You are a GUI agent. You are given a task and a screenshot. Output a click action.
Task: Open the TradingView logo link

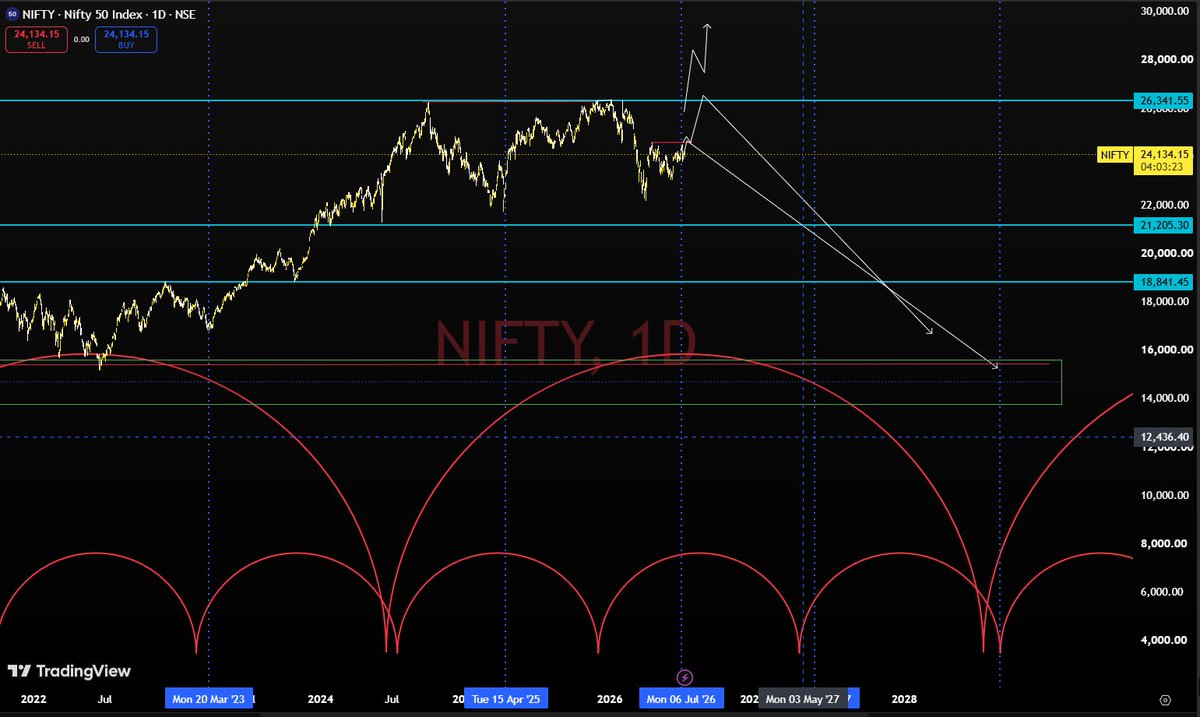69,672
